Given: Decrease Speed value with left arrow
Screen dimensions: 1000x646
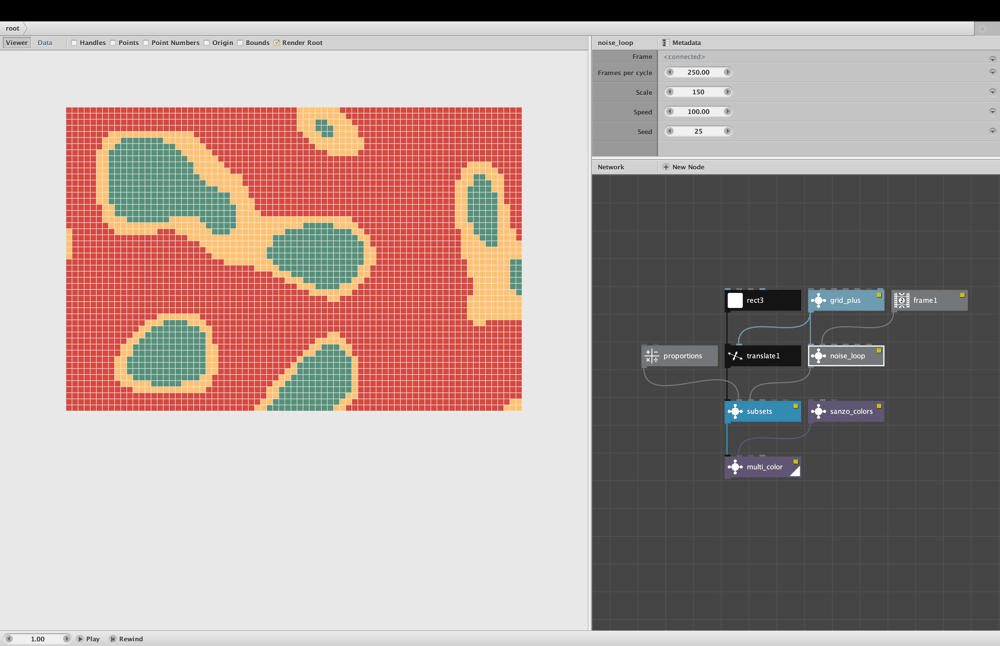Looking at the screenshot, I should pyautogui.click(x=670, y=112).
